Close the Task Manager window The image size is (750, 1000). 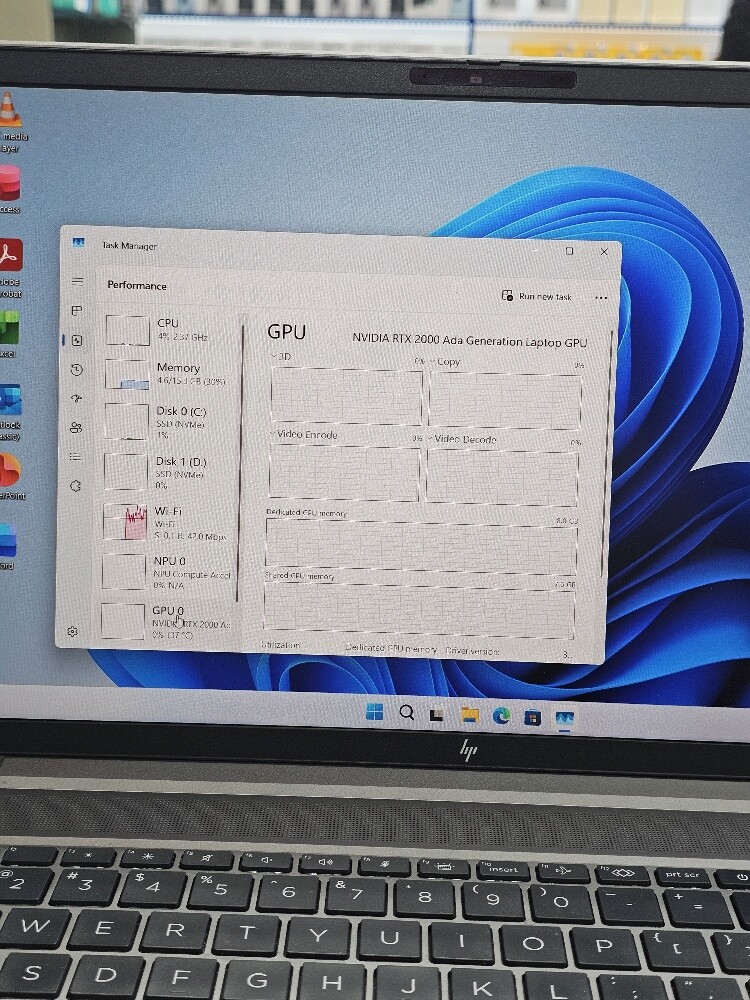pyautogui.click(x=604, y=252)
